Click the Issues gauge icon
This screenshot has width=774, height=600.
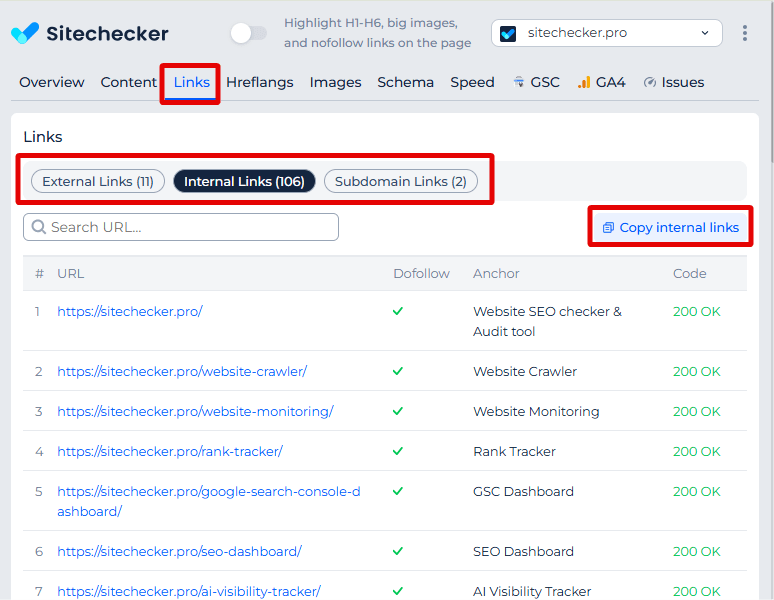(x=650, y=82)
